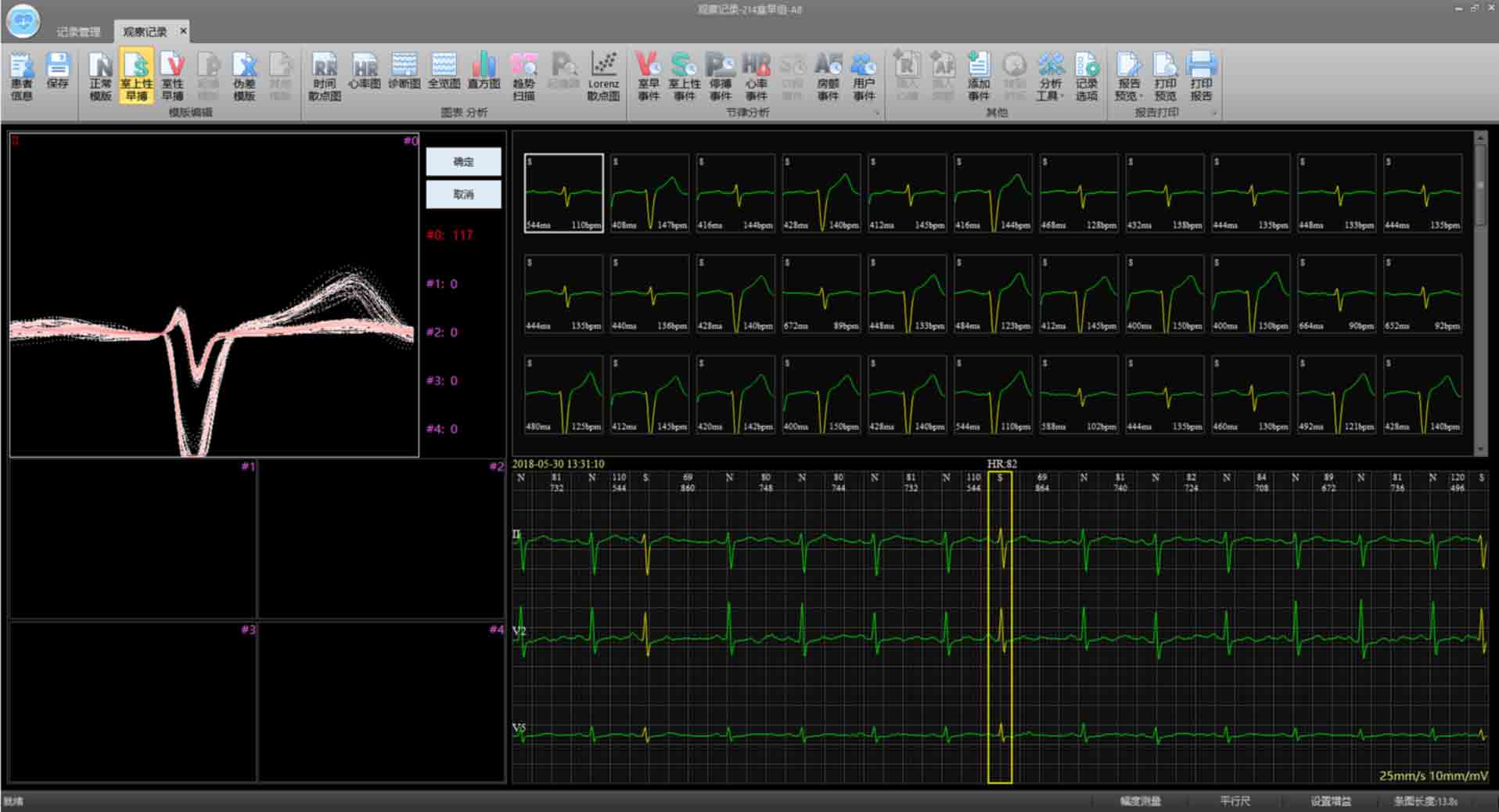
Task: Open the 直方图 histogram chart
Action: point(483,70)
